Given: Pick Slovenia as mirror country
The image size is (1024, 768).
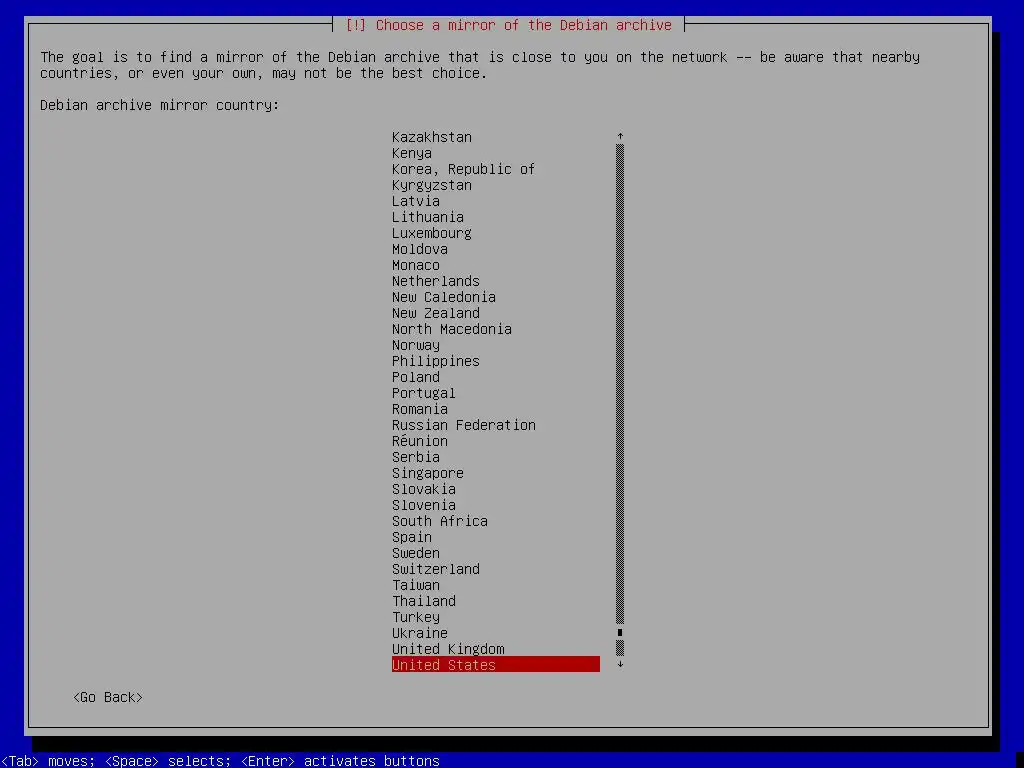Looking at the screenshot, I should click(x=423, y=505).
